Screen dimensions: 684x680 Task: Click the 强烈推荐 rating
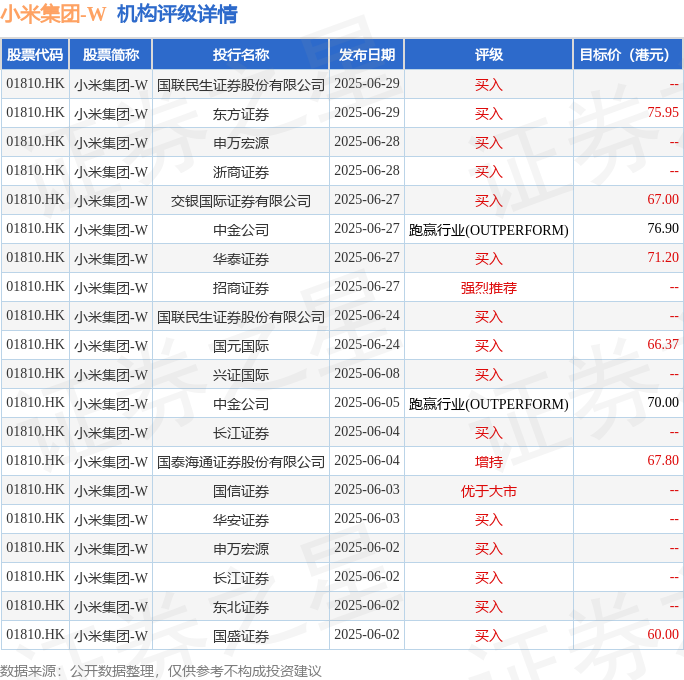point(489,288)
